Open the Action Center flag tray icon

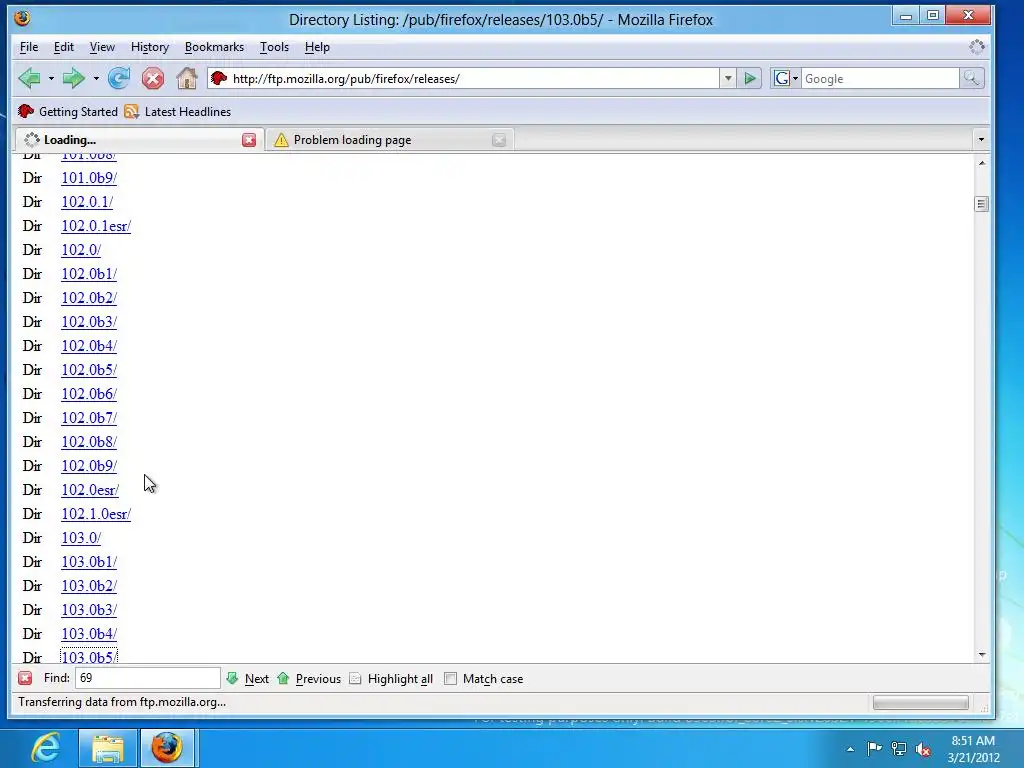[874, 749]
